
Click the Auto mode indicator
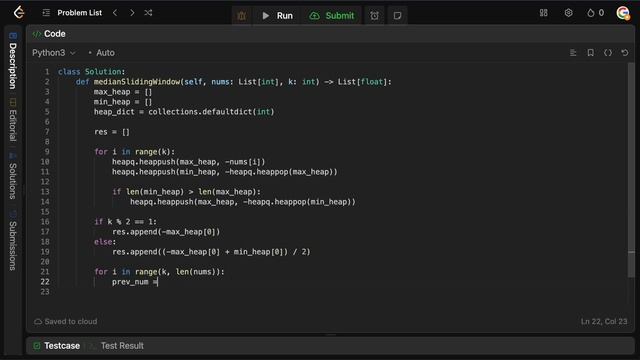point(102,53)
